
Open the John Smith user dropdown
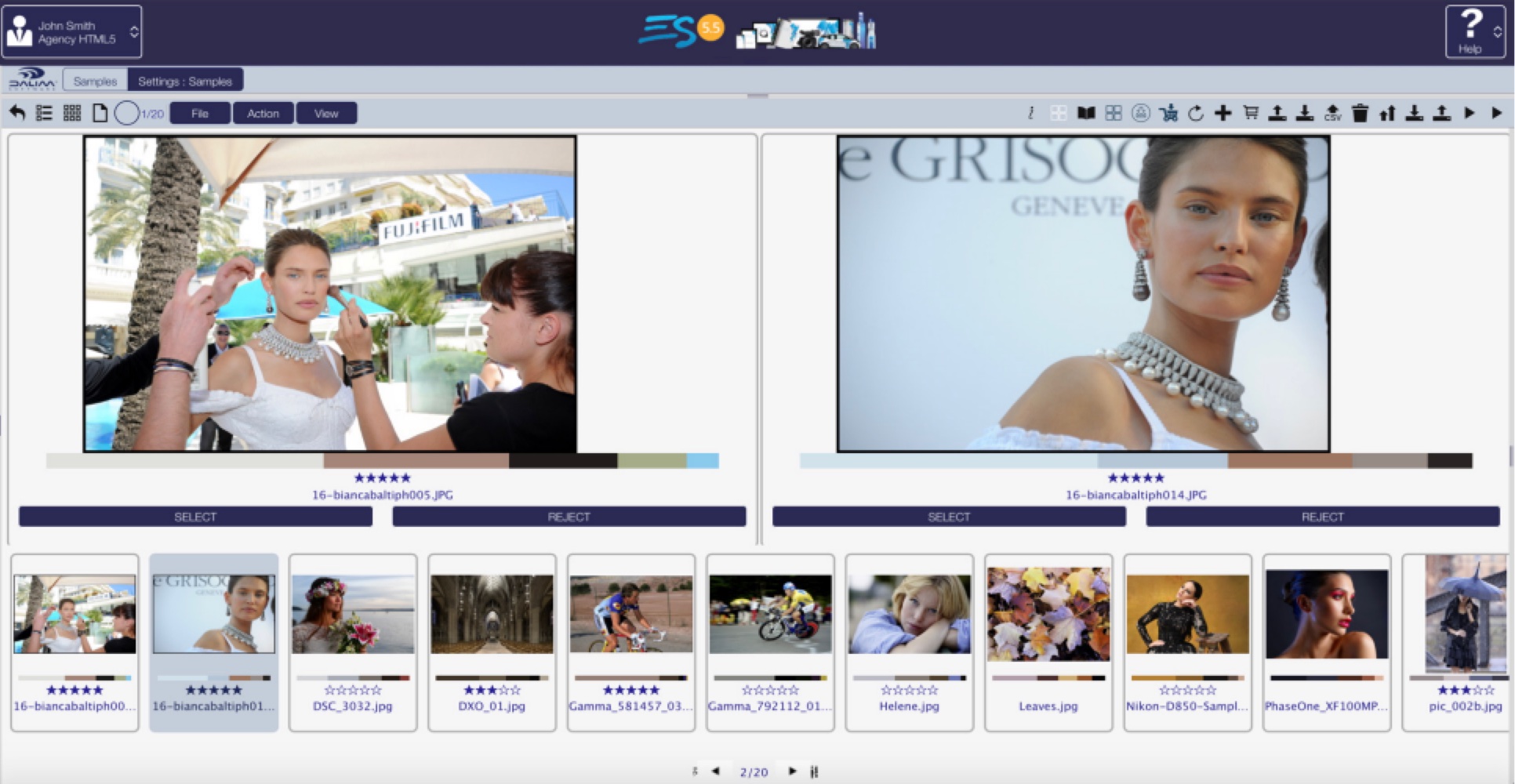pyautogui.click(x=72, y=32)
